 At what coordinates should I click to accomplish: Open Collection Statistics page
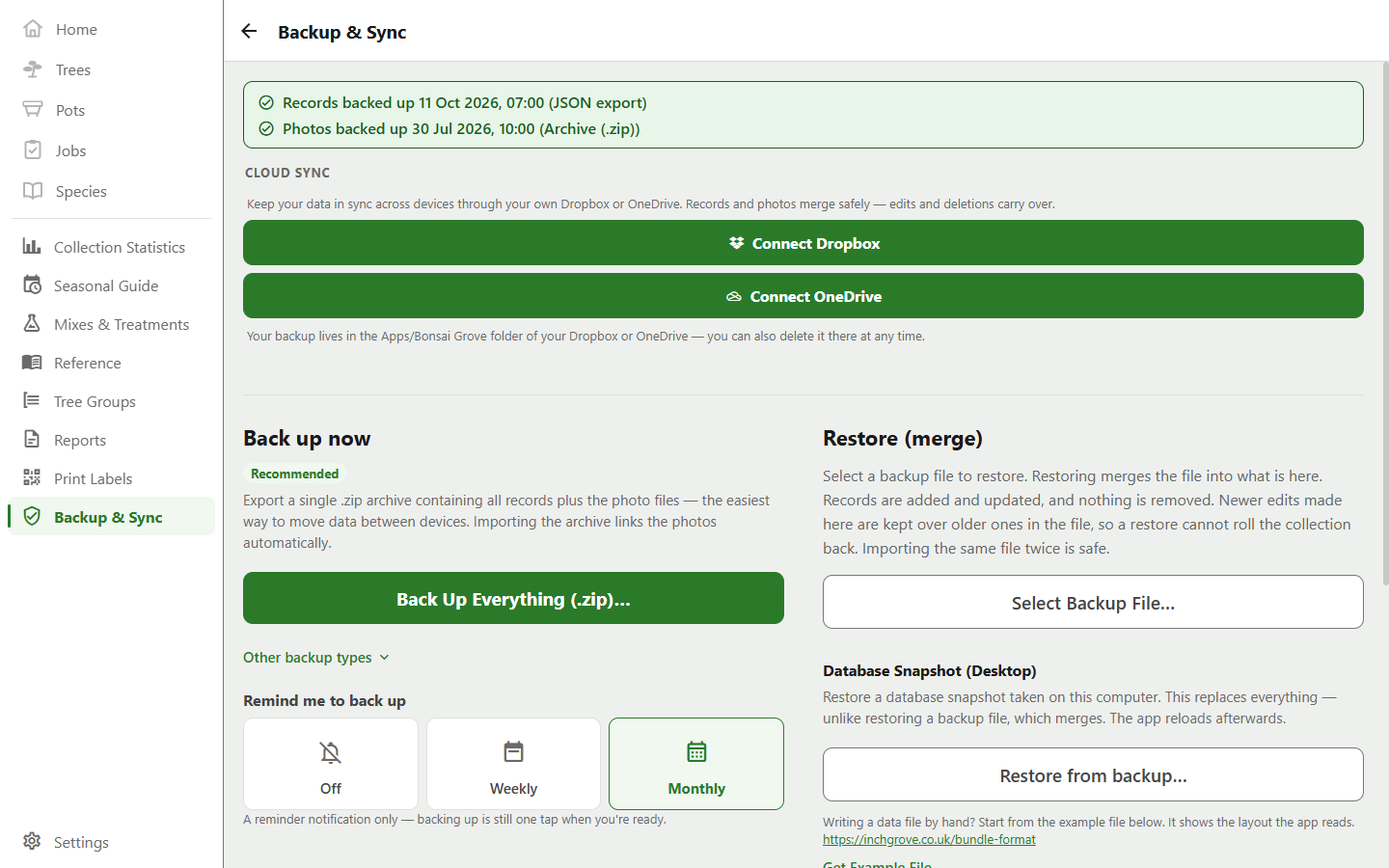pos(111,247)
